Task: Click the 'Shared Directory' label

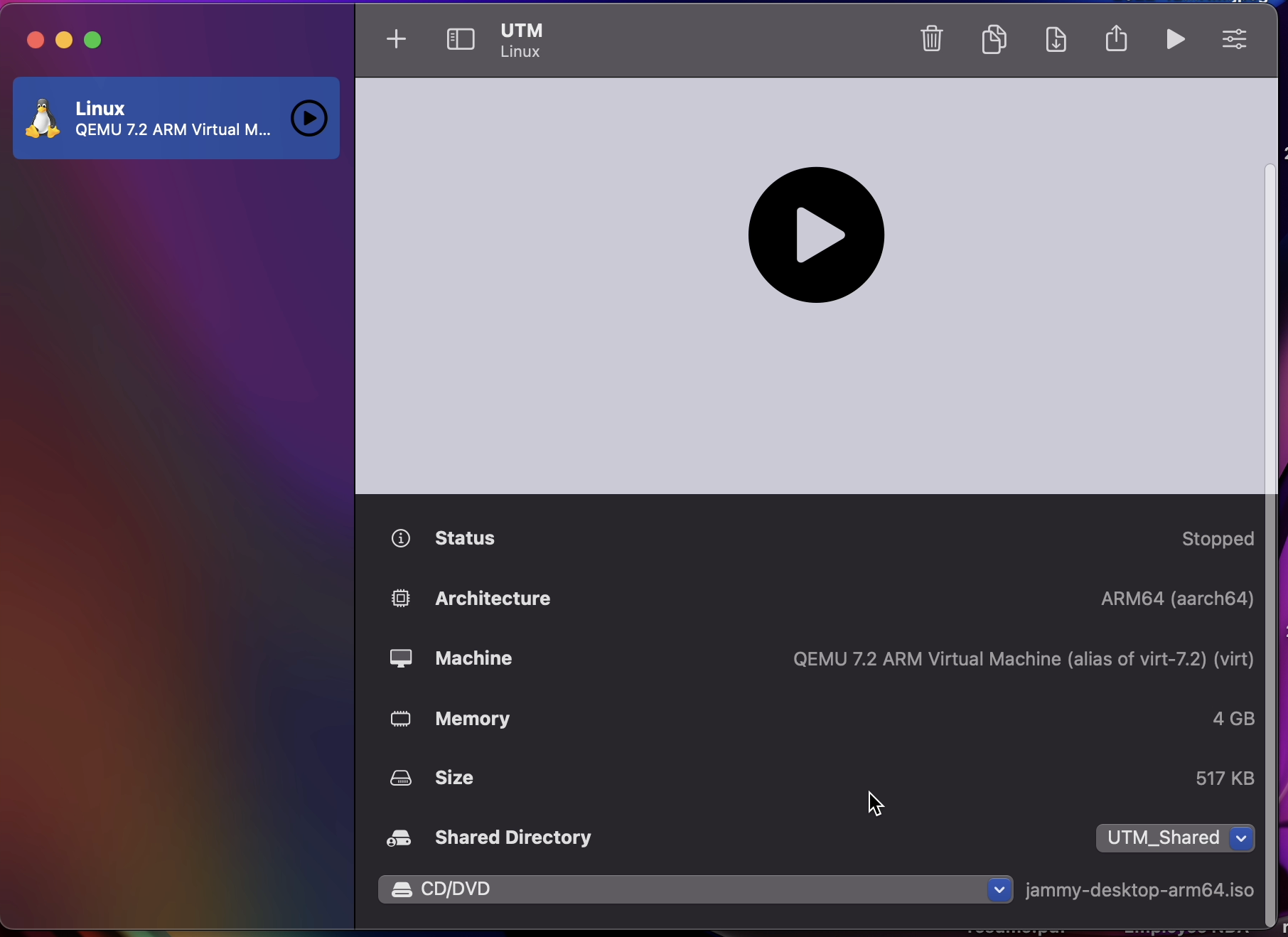Action: [513, 838]
